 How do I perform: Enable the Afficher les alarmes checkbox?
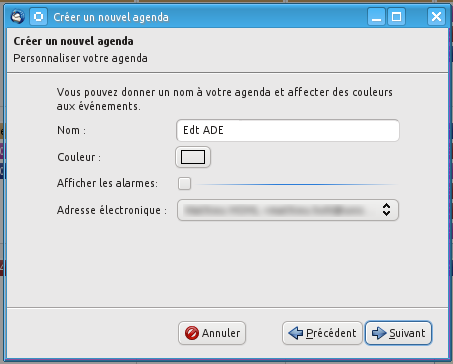(184, 183)
